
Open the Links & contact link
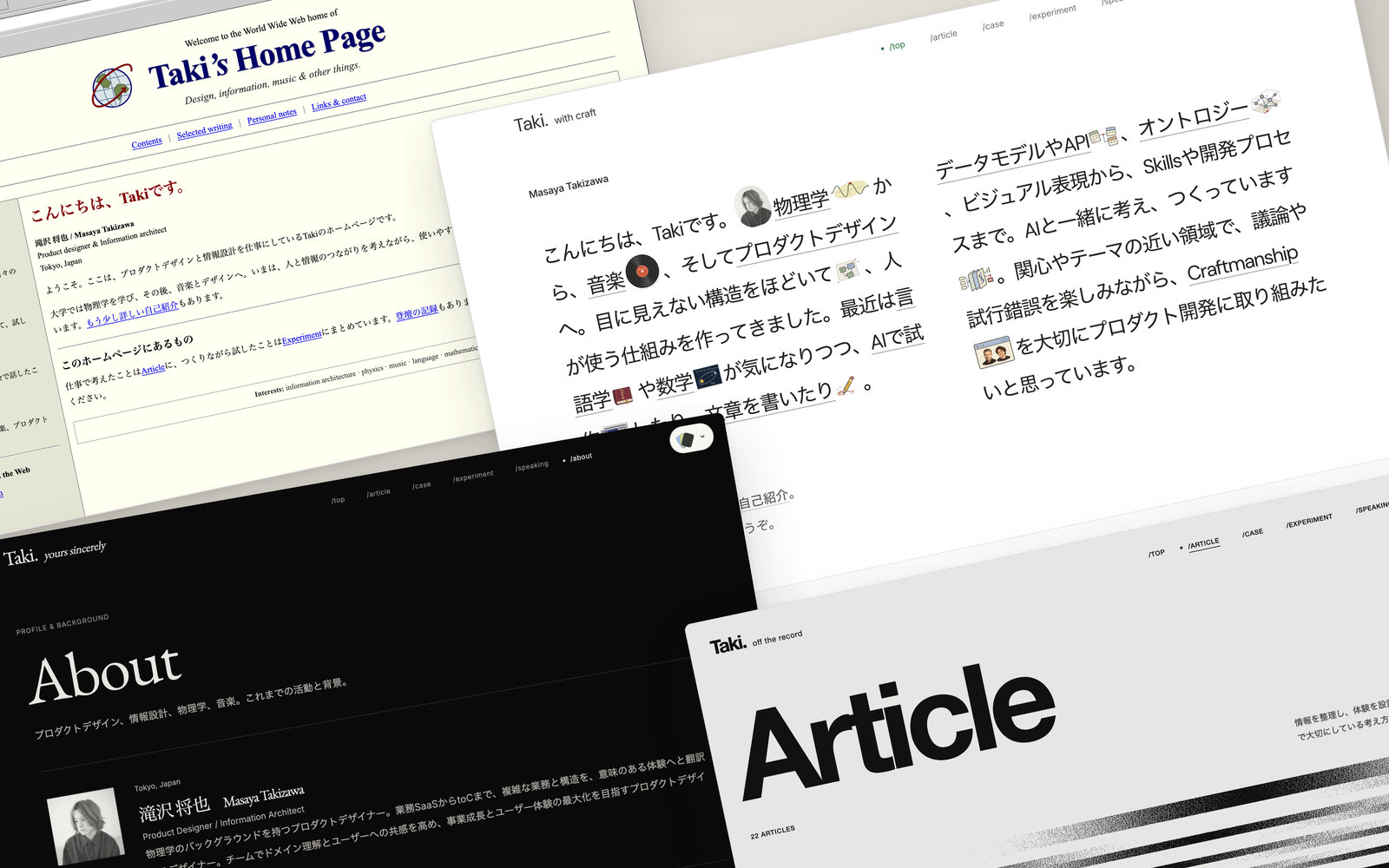pos(339,102)
